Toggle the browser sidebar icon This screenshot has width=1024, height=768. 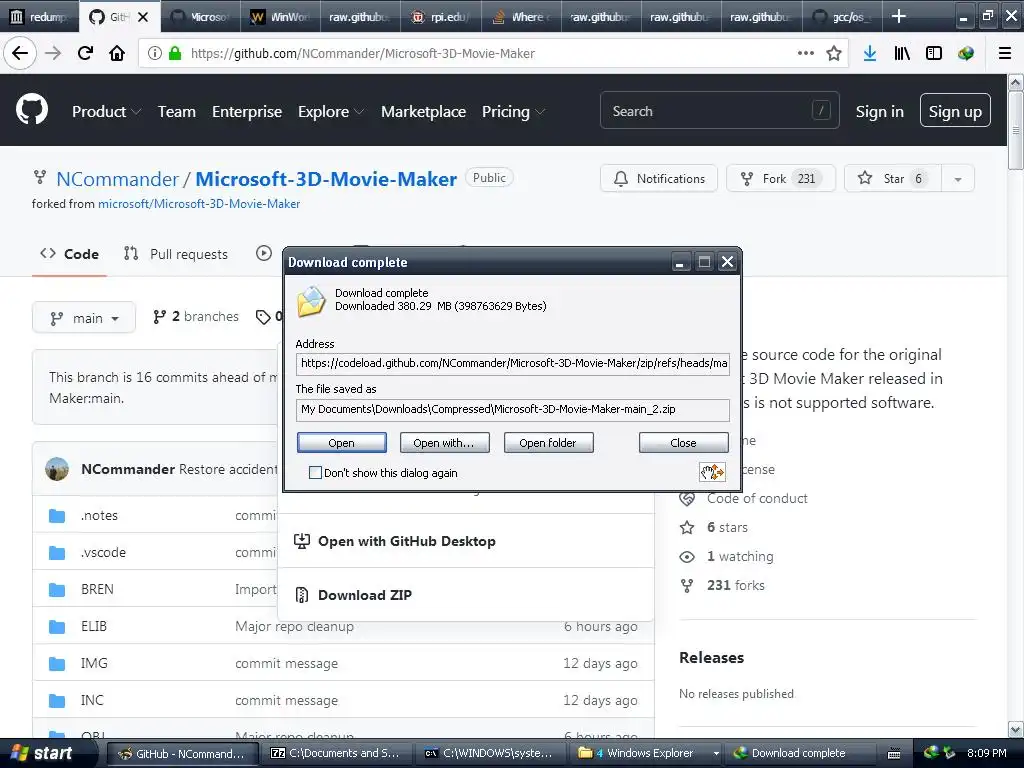(934, 54)
